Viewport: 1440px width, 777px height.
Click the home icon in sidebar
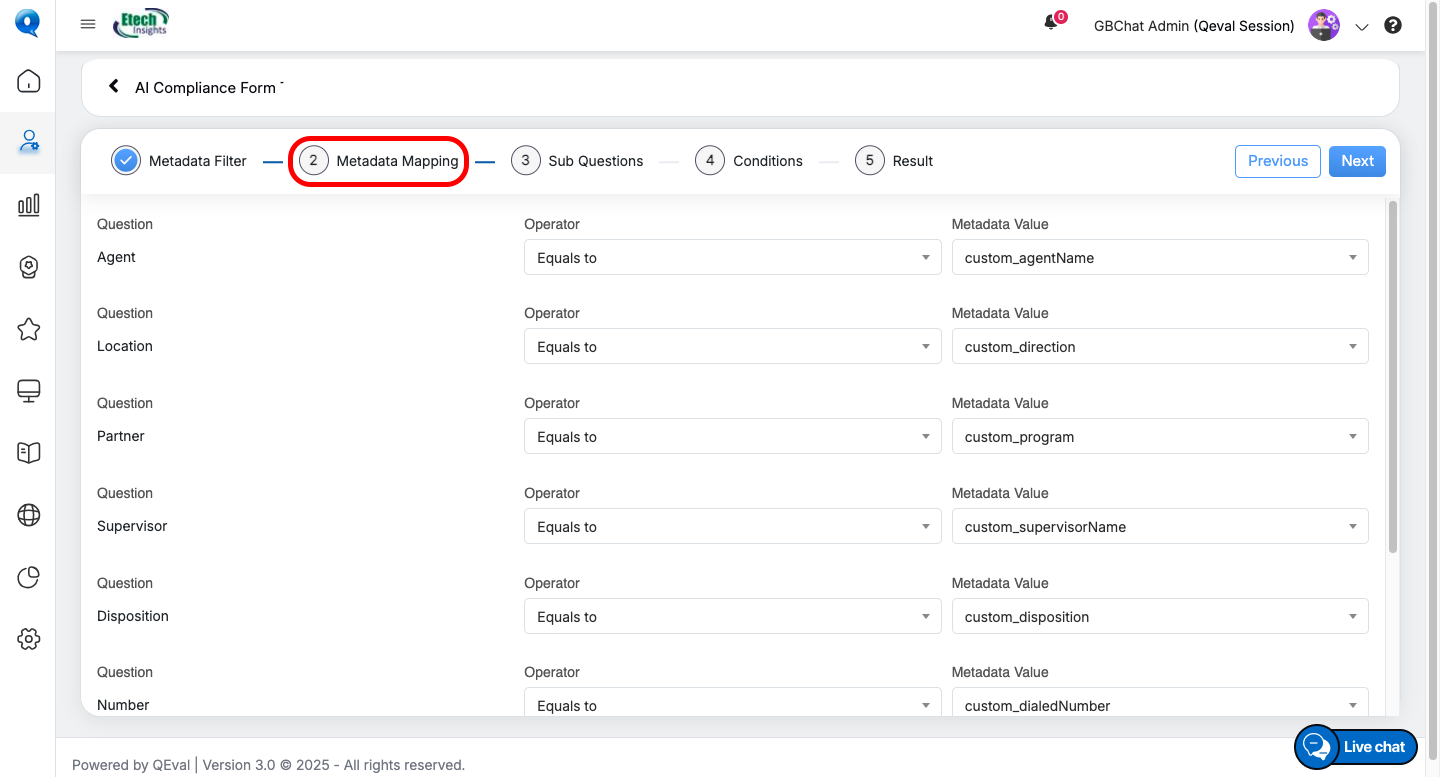point(28,81)
